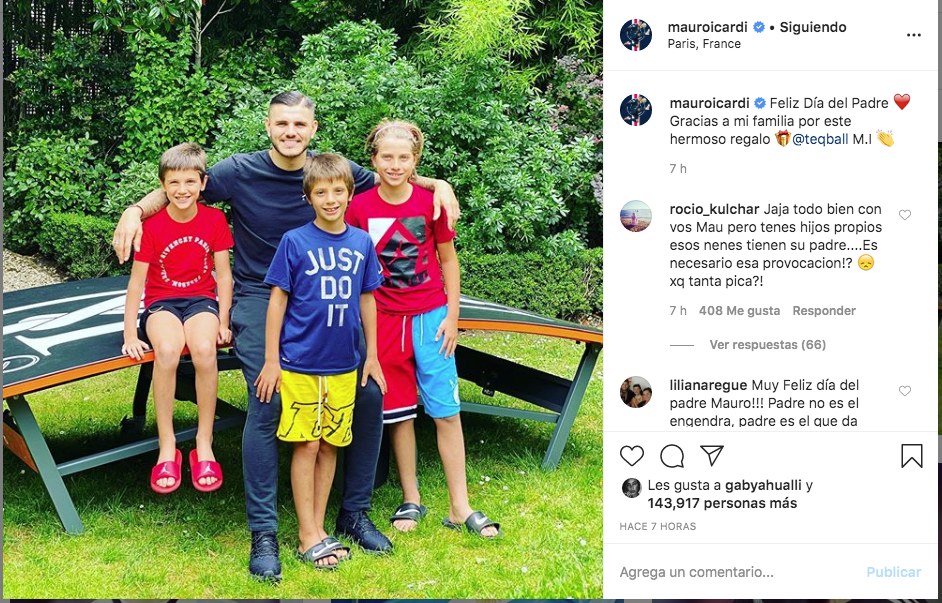Click the Siguiendo following button
The width and height of the screenshot is (942, 603).
813,27
